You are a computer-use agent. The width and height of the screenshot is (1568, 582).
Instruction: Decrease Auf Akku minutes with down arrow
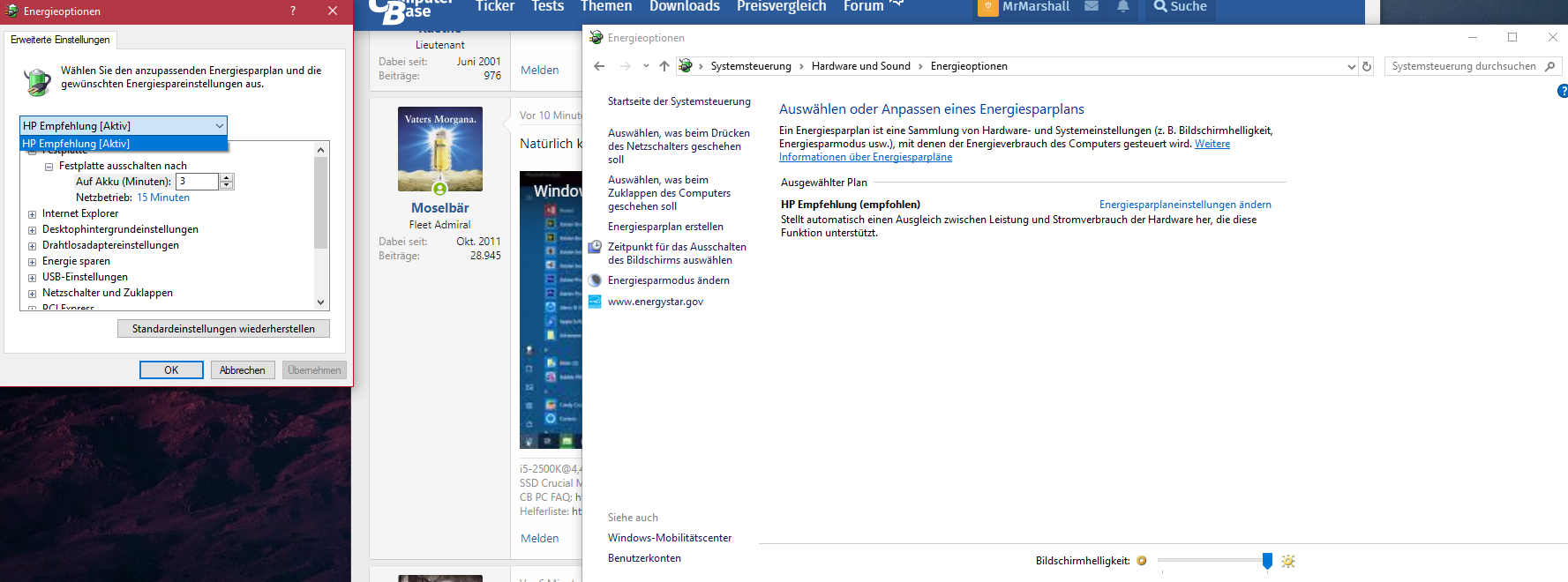click(227, 185)
